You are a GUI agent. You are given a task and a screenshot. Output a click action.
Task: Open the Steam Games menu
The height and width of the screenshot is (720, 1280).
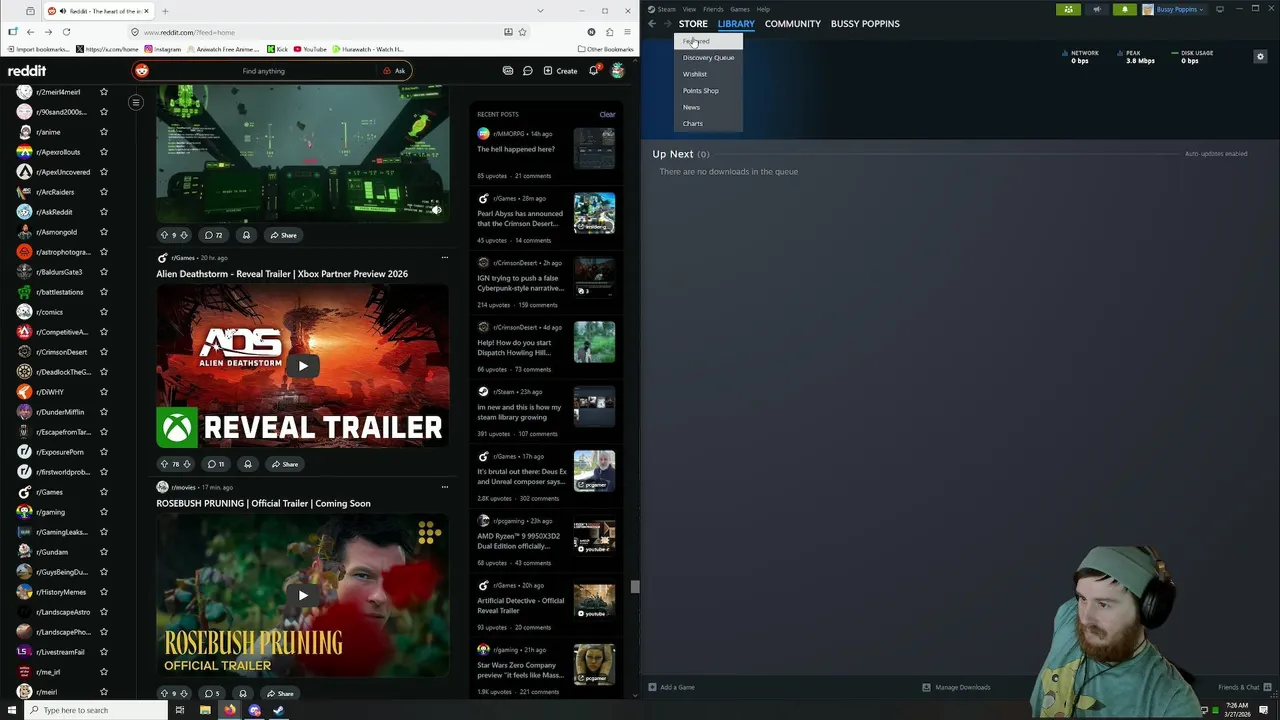[x=740, y=9]
